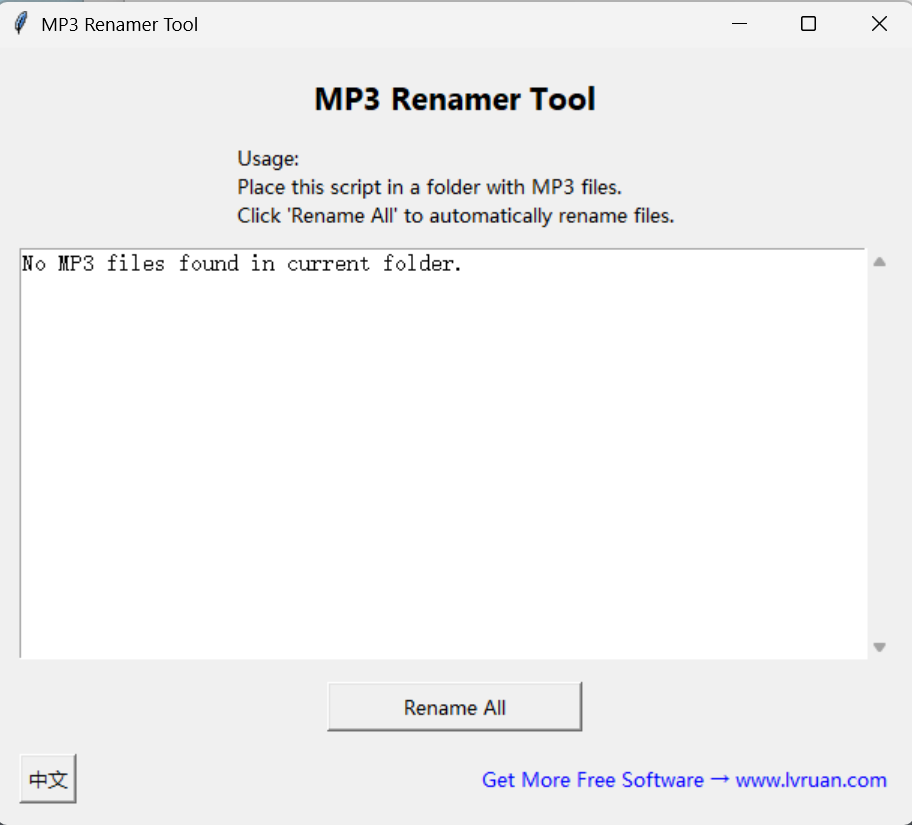
Task: Click the scrollbar up arrow
Action: click(879, 260)
